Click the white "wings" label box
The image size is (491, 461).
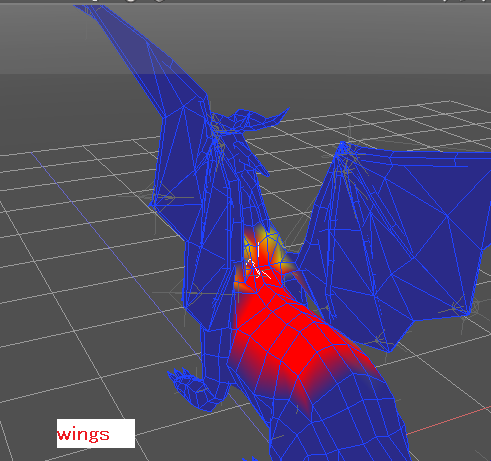(96, 433)
